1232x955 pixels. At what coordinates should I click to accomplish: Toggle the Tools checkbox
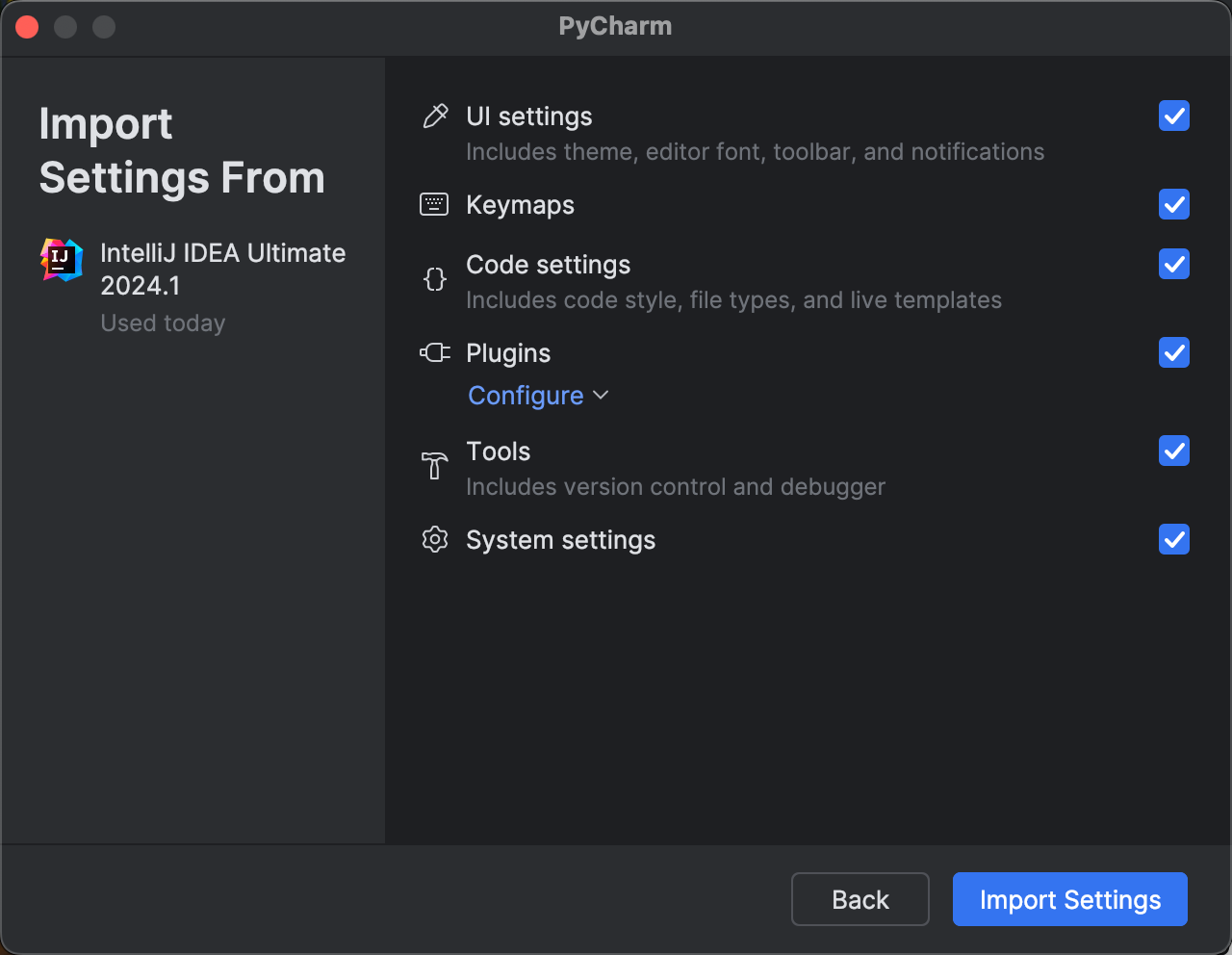tap(1173, 451)
